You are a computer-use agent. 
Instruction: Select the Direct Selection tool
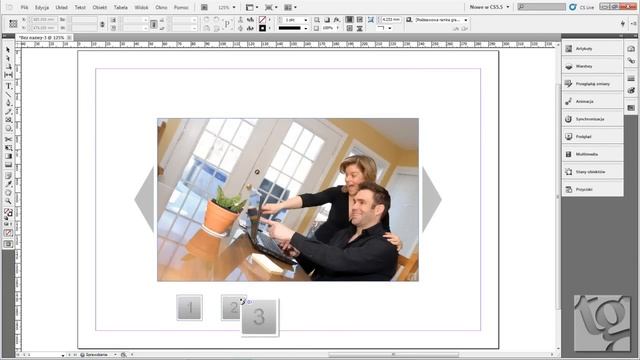tap(8, 58)
